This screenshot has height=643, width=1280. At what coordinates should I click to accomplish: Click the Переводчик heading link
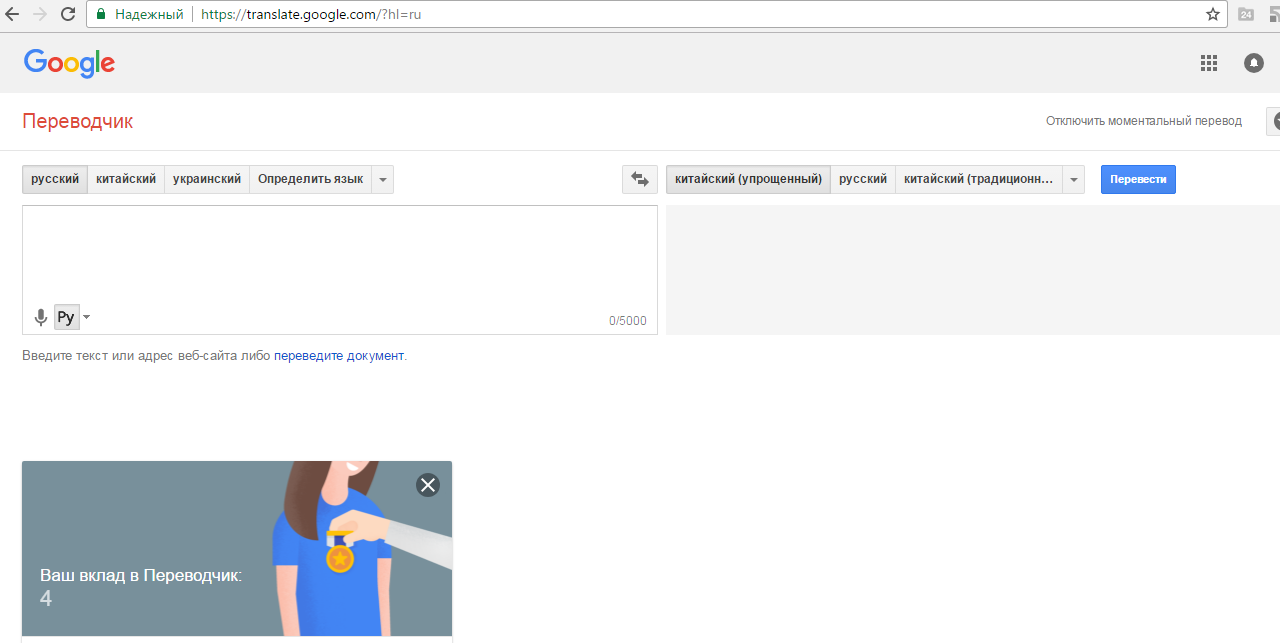(x=77, y=121)
